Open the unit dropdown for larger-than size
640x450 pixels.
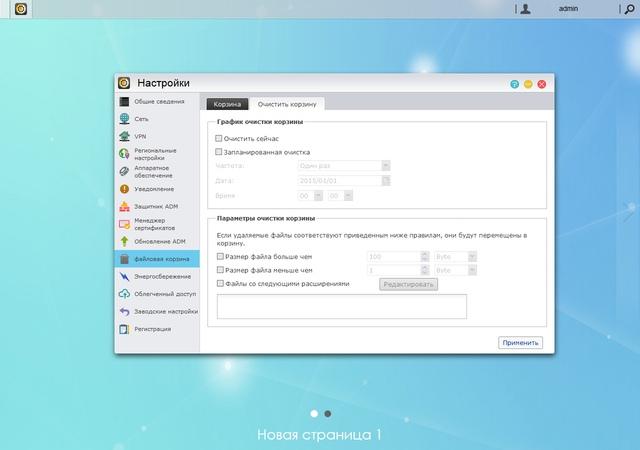point(456,257)
